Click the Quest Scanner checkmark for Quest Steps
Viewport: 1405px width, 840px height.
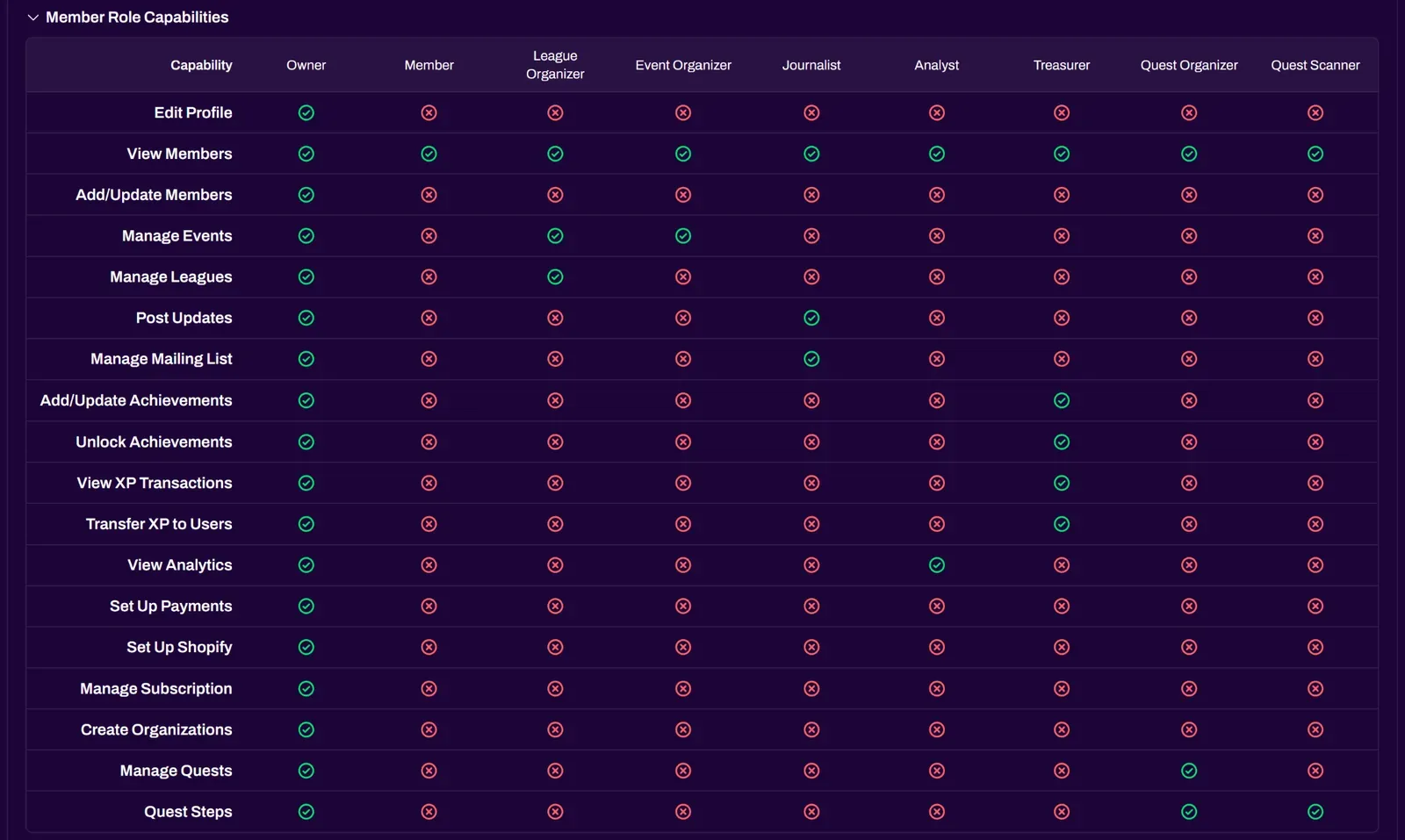pos(1315,812)
